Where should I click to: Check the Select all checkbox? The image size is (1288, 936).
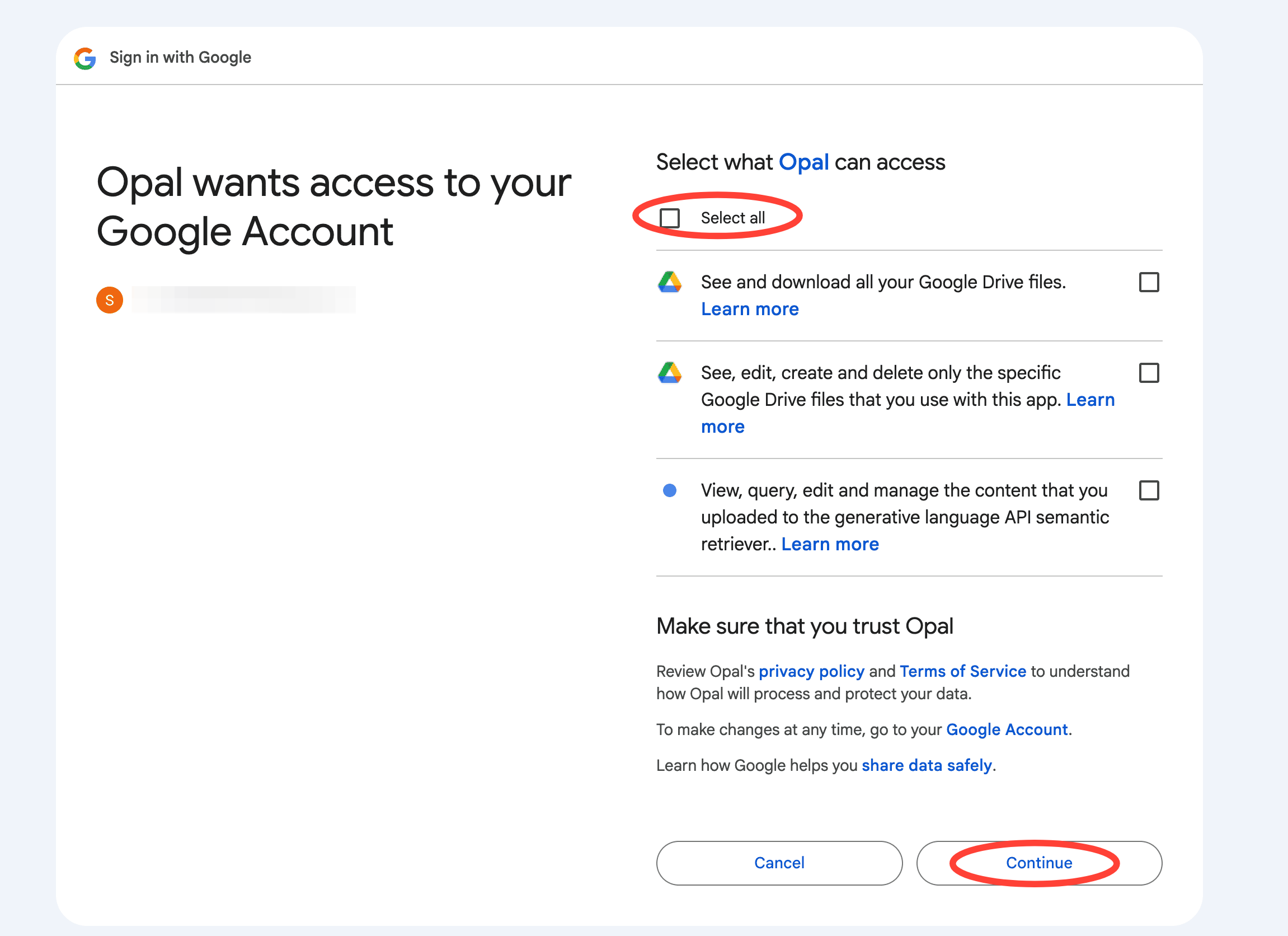(x=670, y=218)
